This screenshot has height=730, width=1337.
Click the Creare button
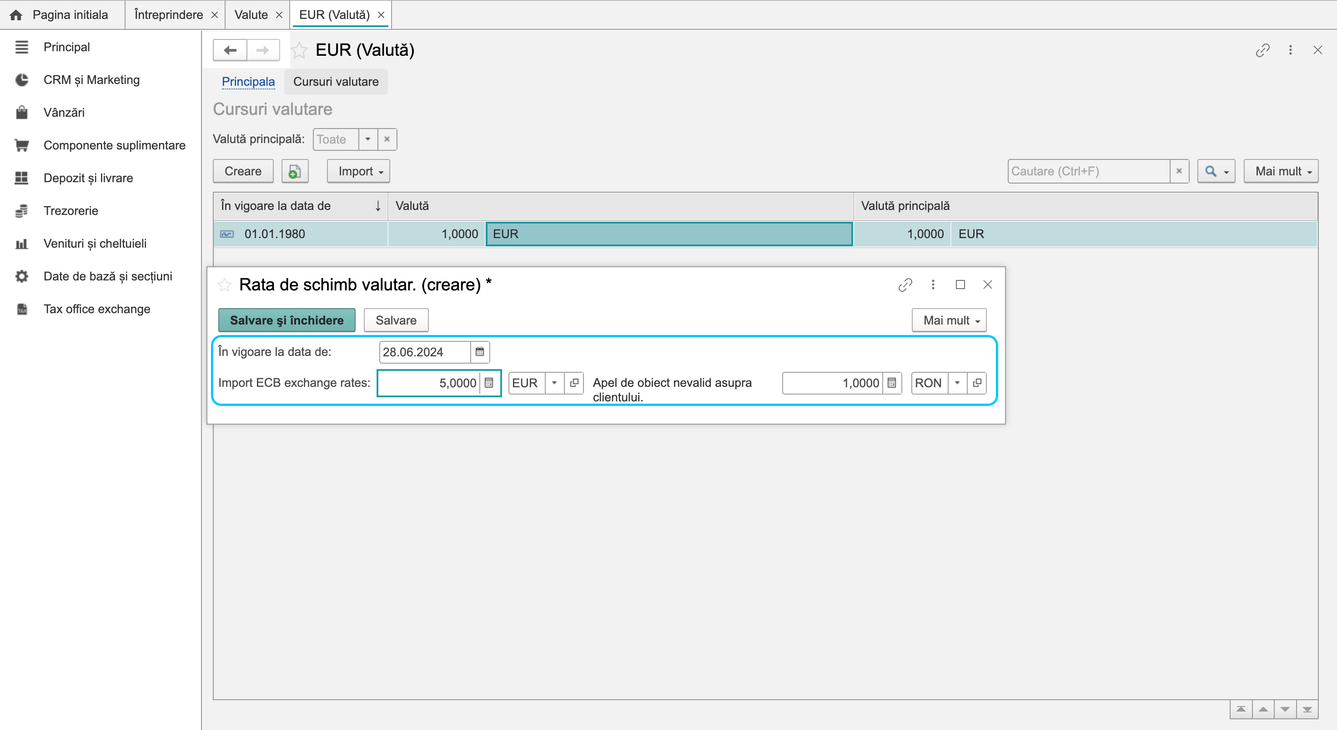[x=243, y=171]
